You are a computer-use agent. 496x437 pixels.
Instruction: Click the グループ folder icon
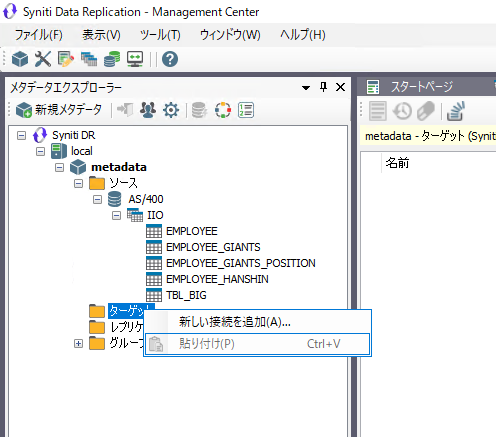point(97,343)
